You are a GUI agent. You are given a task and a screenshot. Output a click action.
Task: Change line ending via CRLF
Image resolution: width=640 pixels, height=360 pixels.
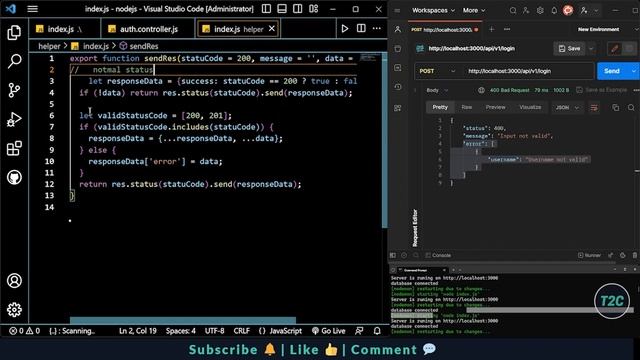(241, 331)
